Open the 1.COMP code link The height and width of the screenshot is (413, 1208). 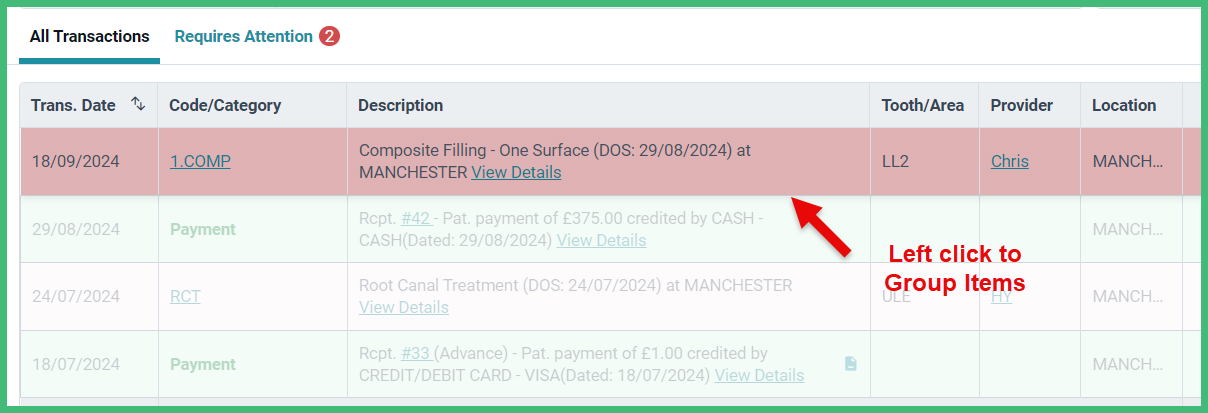[200, 161]
